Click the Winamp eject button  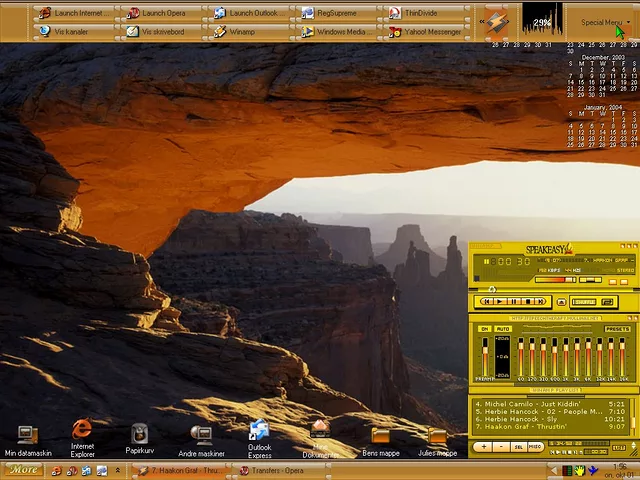point(561,302)
